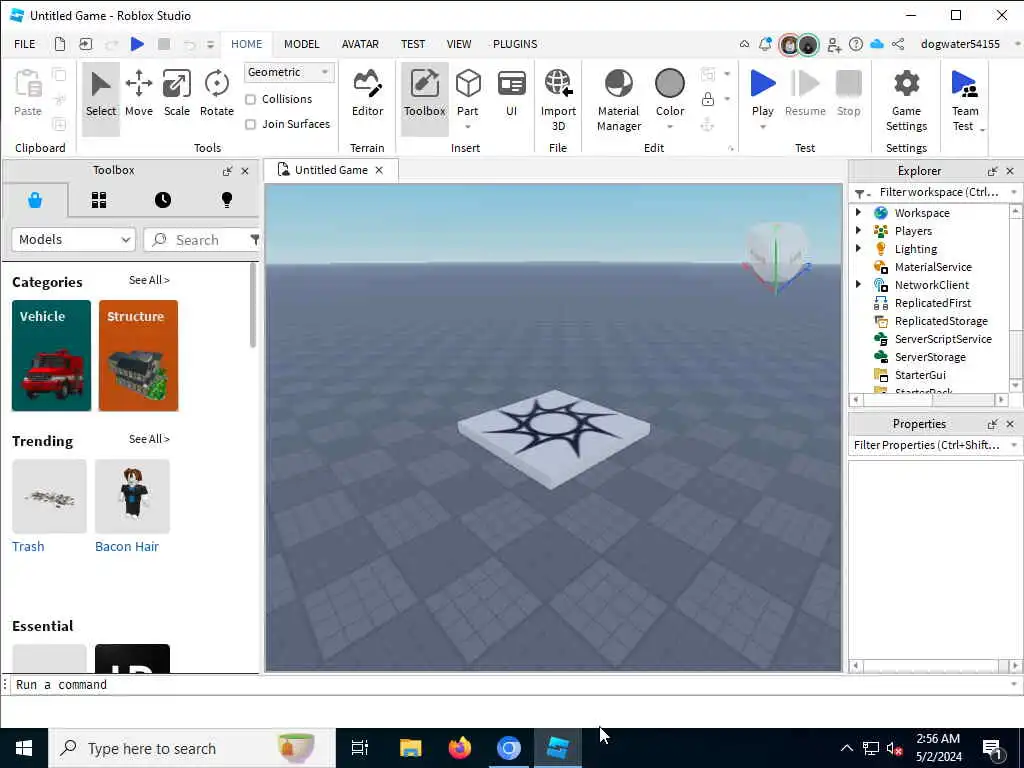This screenshot has height=768, width=1024.
Task: Open Toolbox Marketplace bag tab
Action: 35,200
